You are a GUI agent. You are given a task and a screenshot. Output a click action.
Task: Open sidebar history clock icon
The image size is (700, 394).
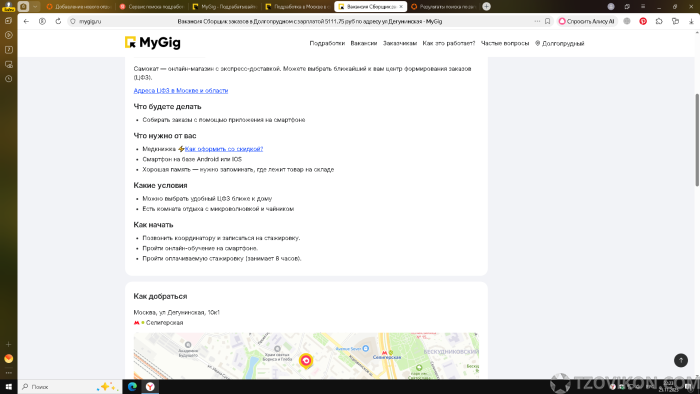pyautogui.click(x=8, y=79)
